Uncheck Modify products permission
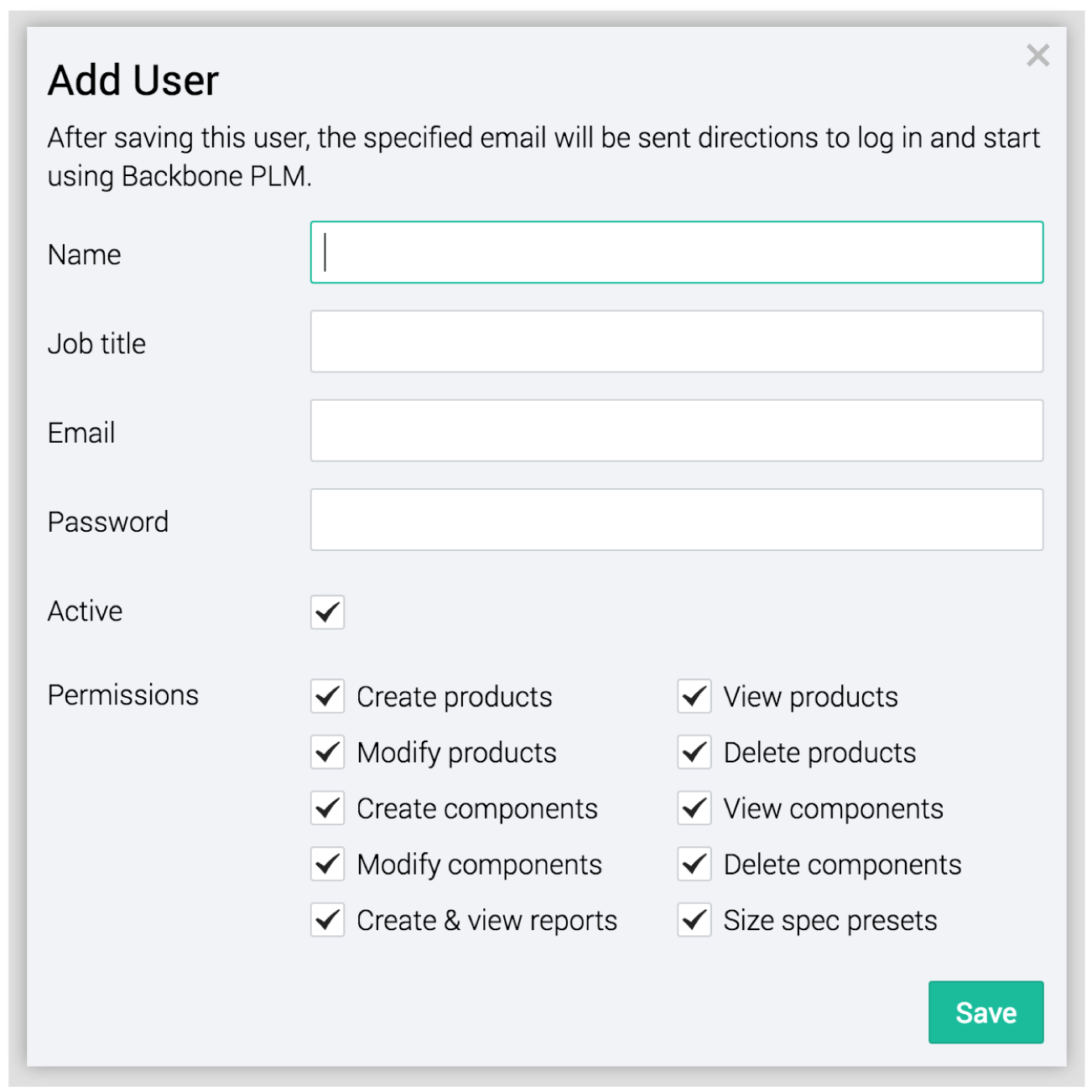The width and height of the screenshot is (1092, 1092). (x=327, y=752)
